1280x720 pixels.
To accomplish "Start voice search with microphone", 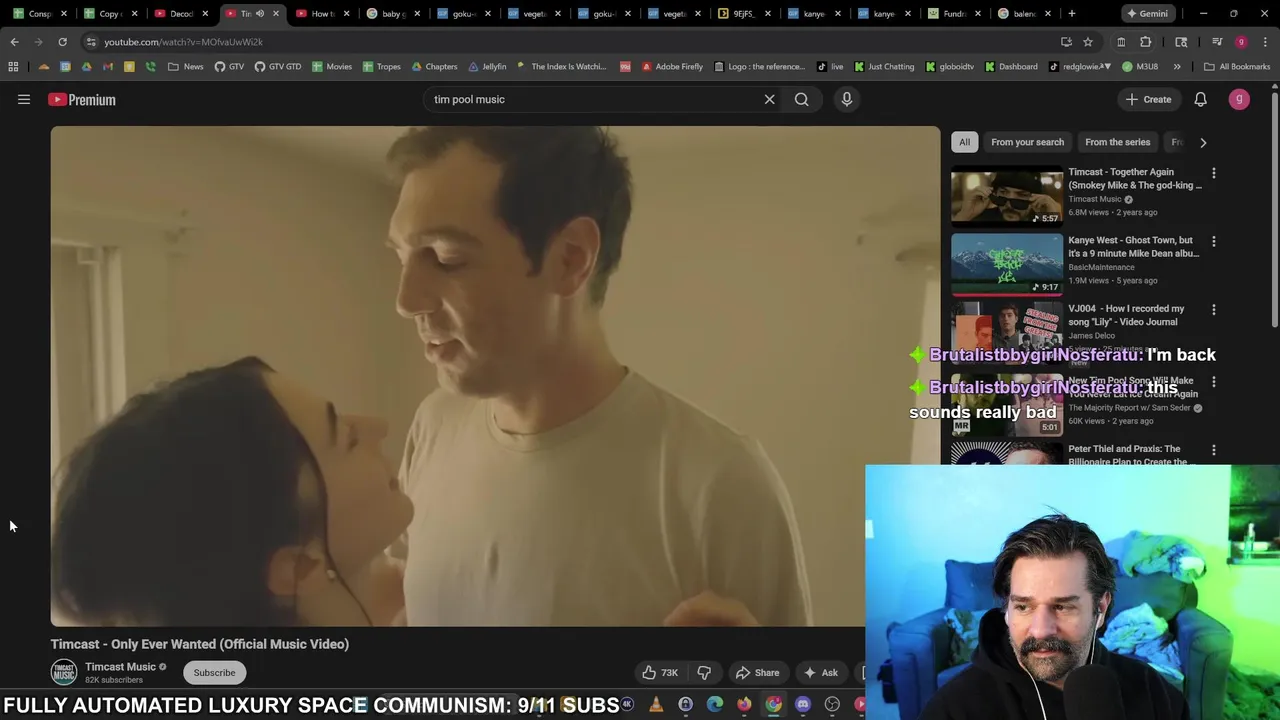I will 846,99.
